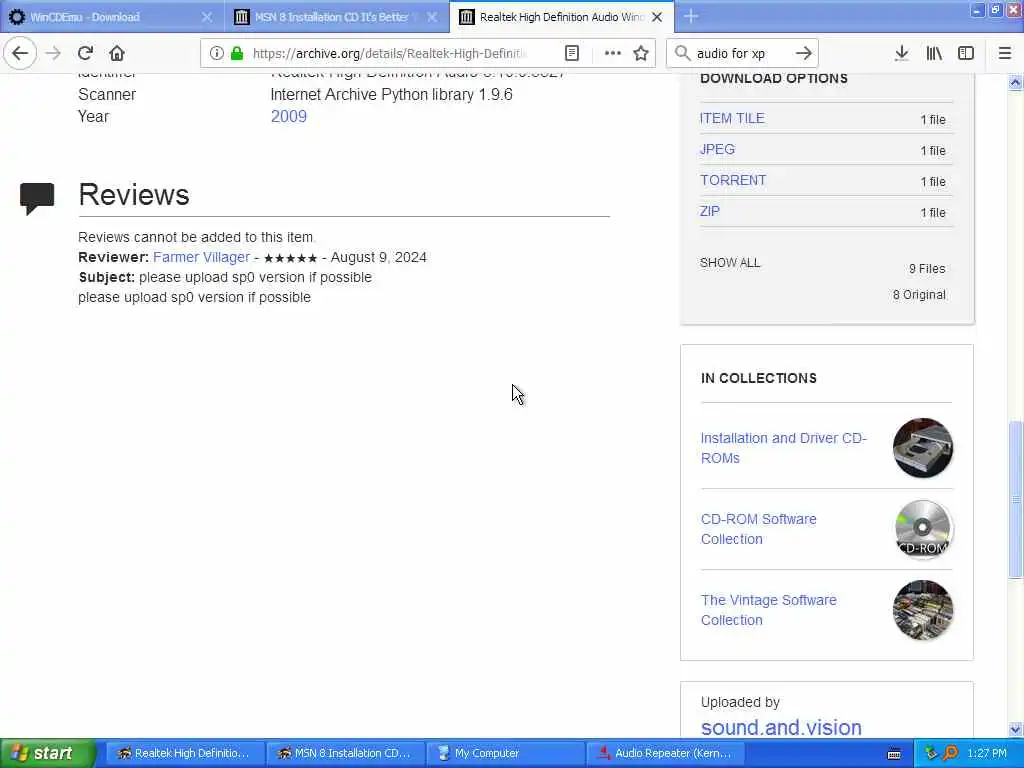1024x768 pixels.
Task: Switch to Realtek High Definition taskbar window
Action: [185, 753]
